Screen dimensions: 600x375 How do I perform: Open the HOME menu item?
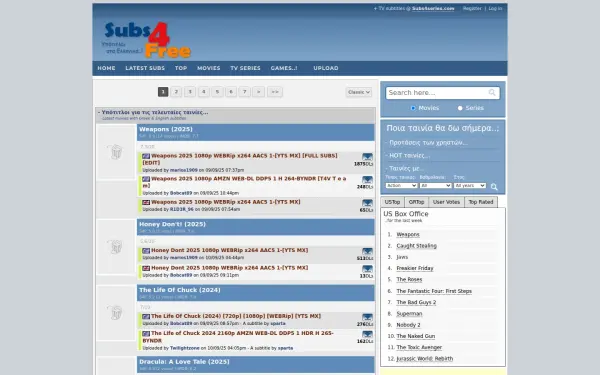coord(106,68)
